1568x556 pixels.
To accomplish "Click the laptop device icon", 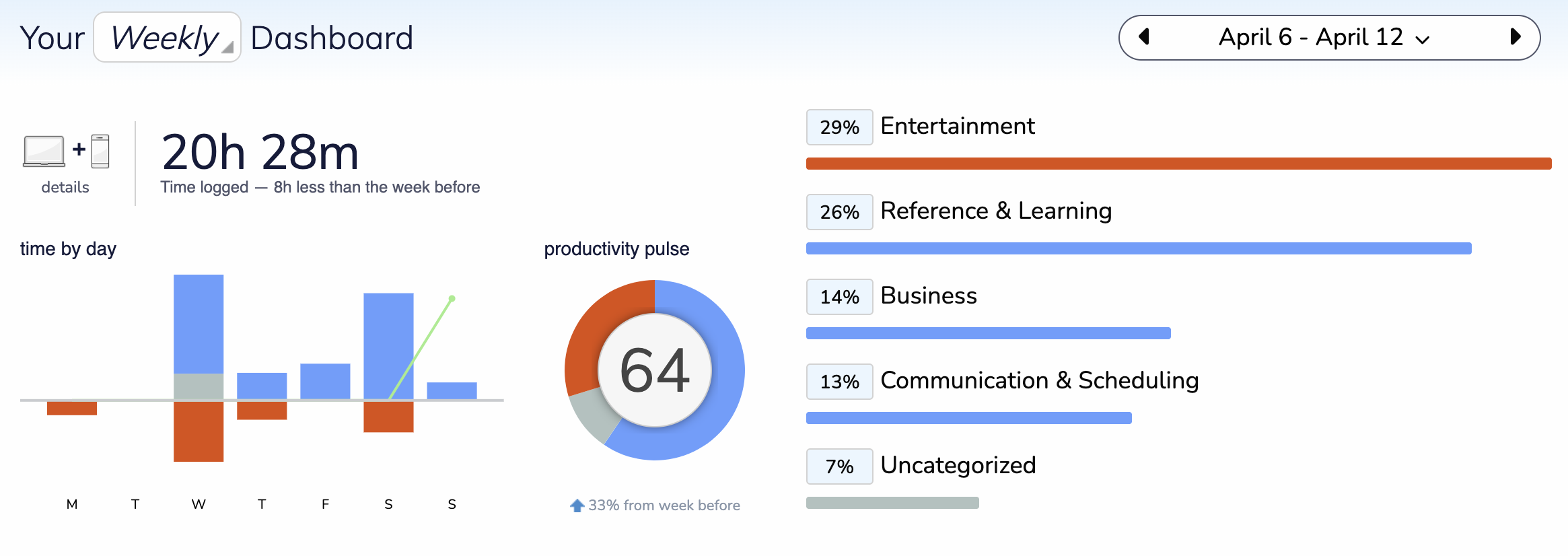I will point(44,151).
